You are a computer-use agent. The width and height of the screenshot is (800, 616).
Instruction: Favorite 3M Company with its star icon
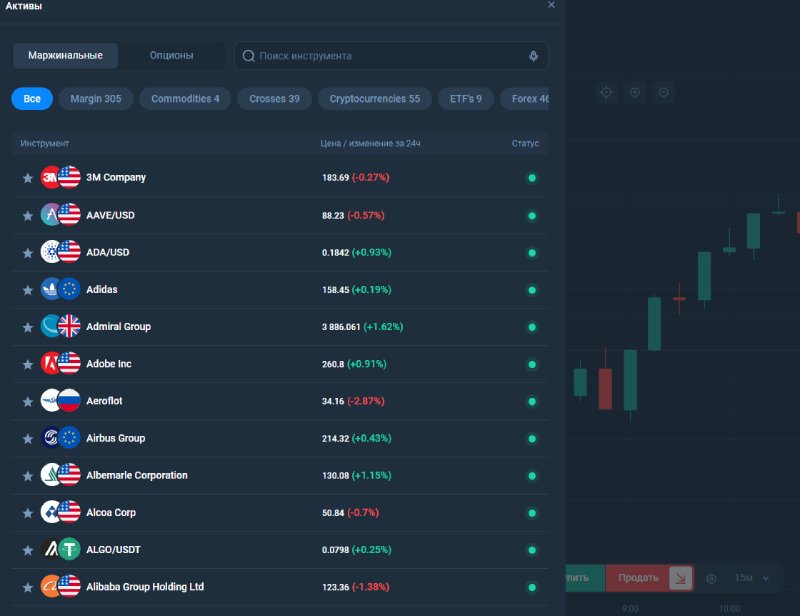tap(28, 178)
